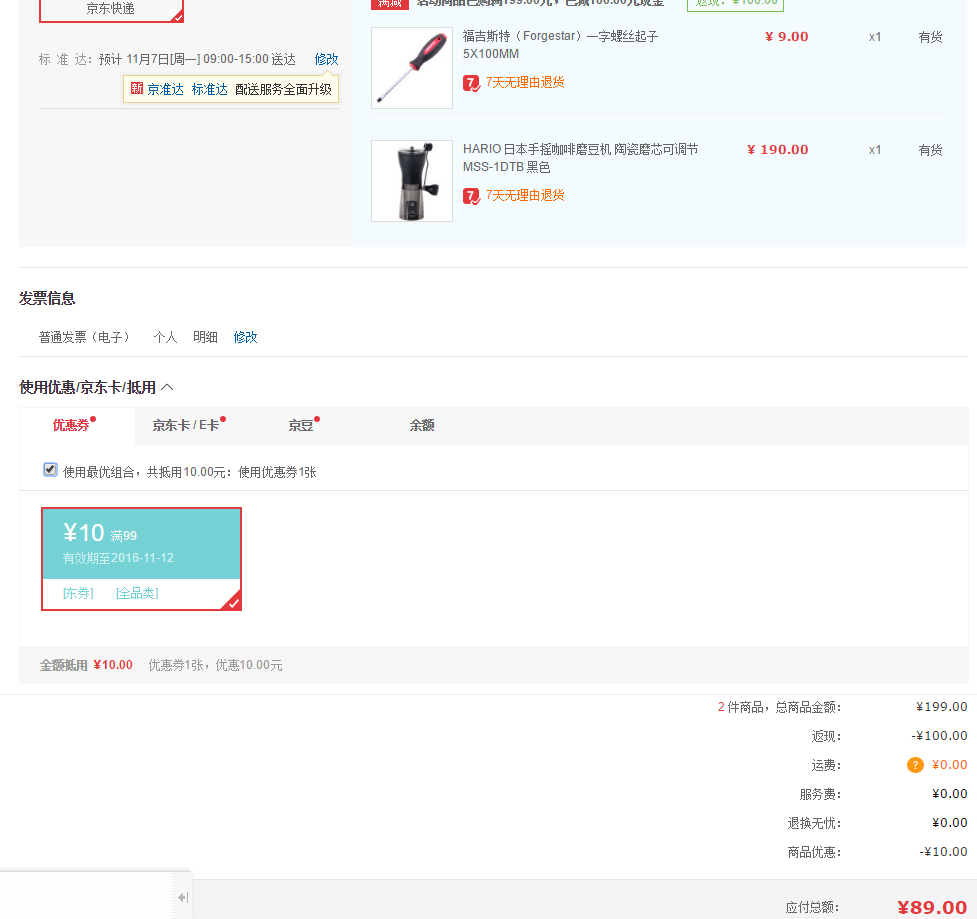Select the ¥10 满99 coupon card

(x=141, y=559)
